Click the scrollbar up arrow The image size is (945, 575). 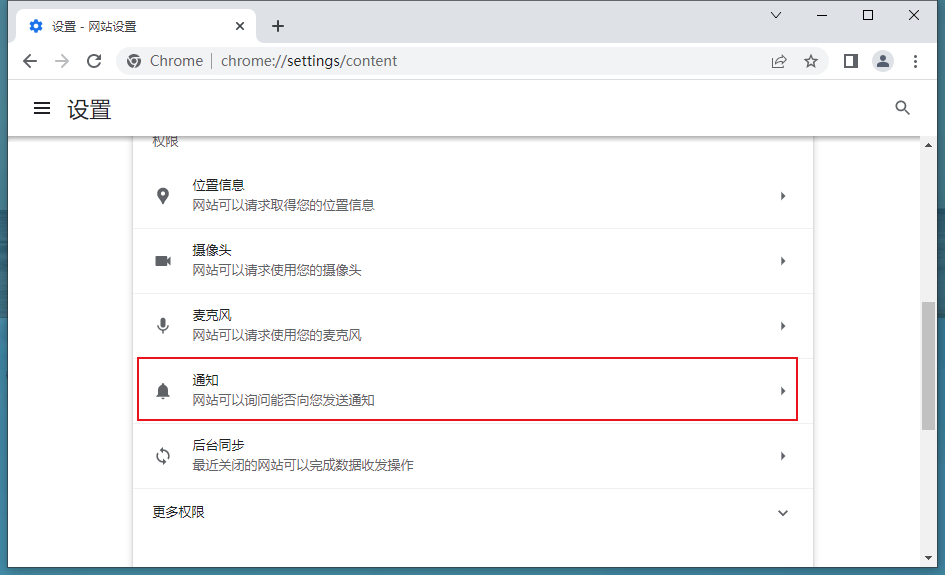point(928,145)
